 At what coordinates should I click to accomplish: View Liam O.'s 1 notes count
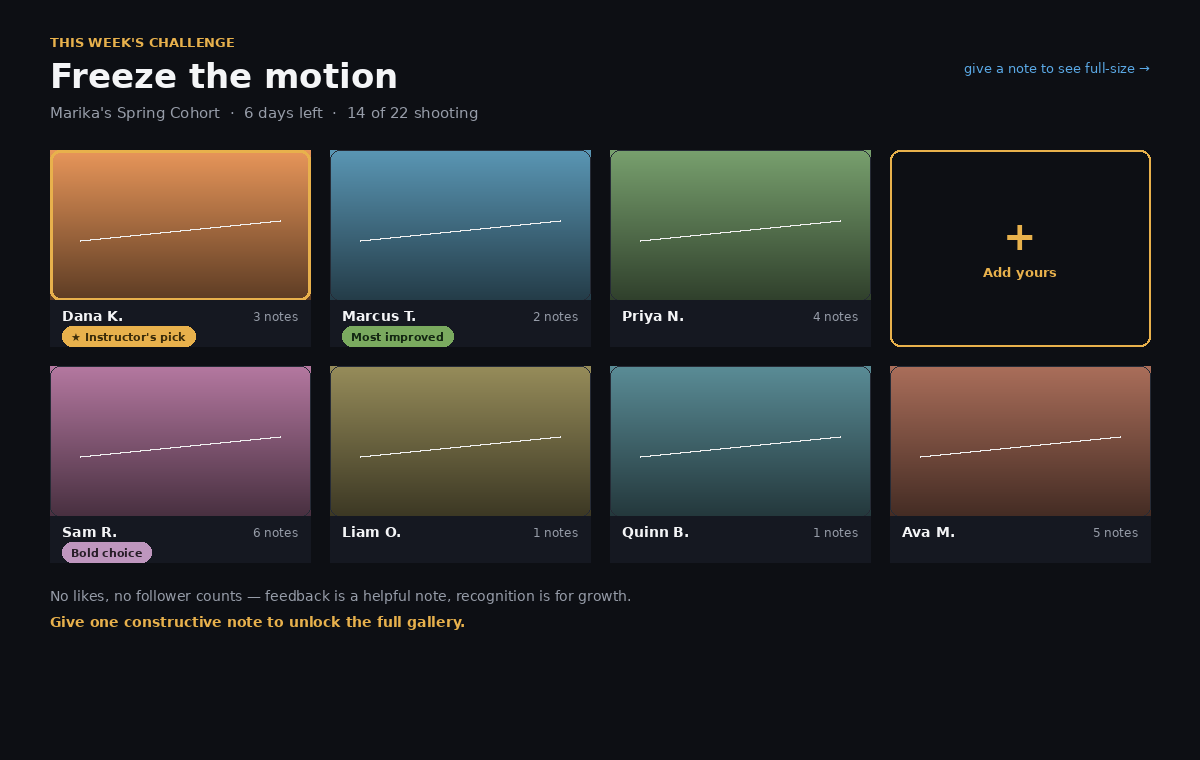pyautogui.click(x=555, y=533)
